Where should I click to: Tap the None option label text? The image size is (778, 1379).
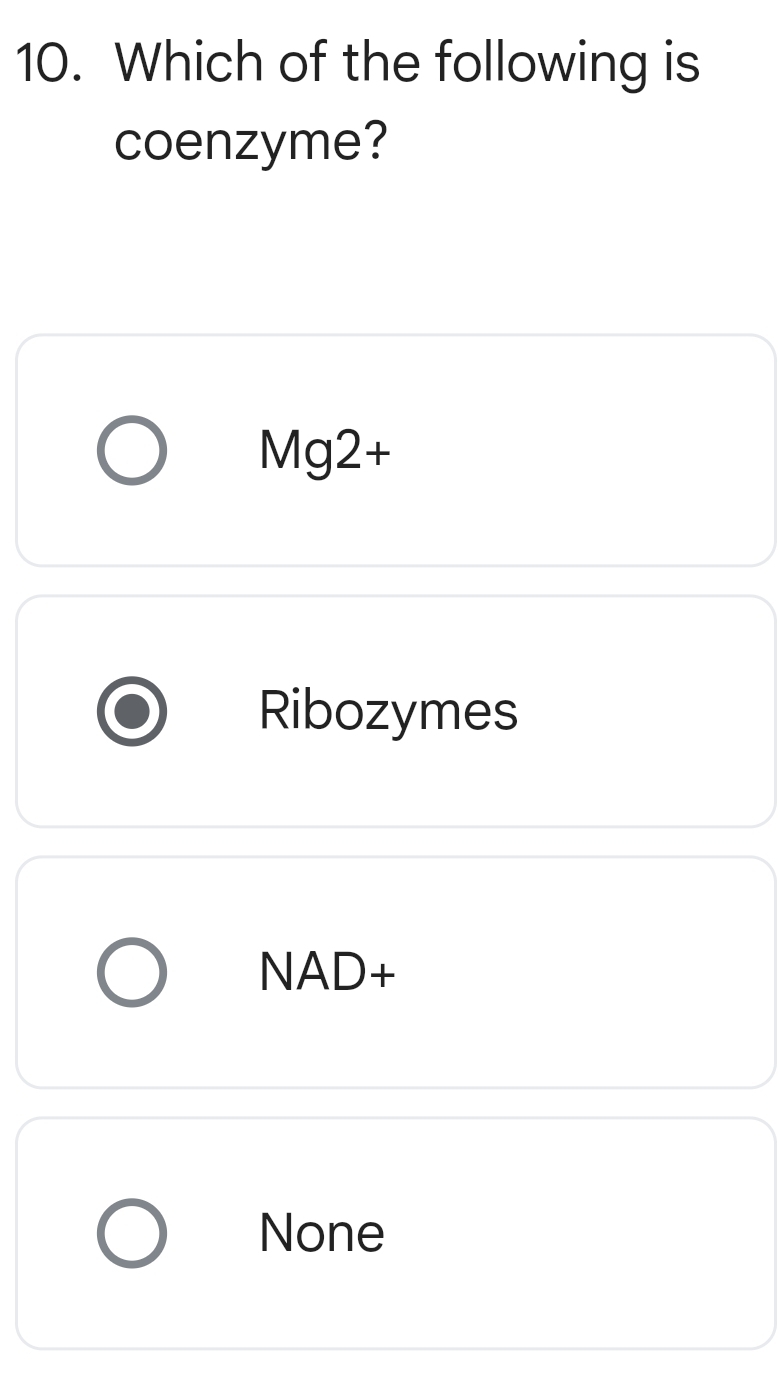(x=321, y=1232)
